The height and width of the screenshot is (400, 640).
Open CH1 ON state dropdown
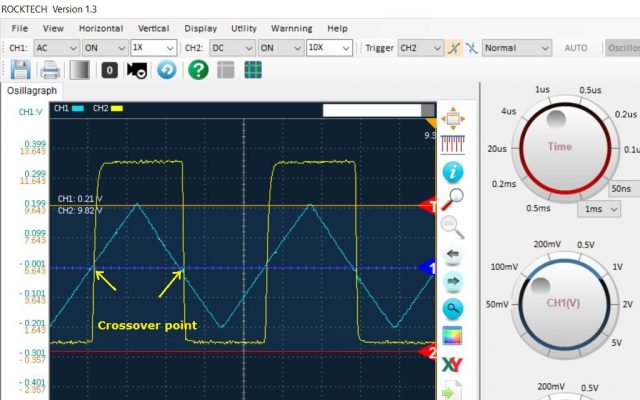(105, 48)
